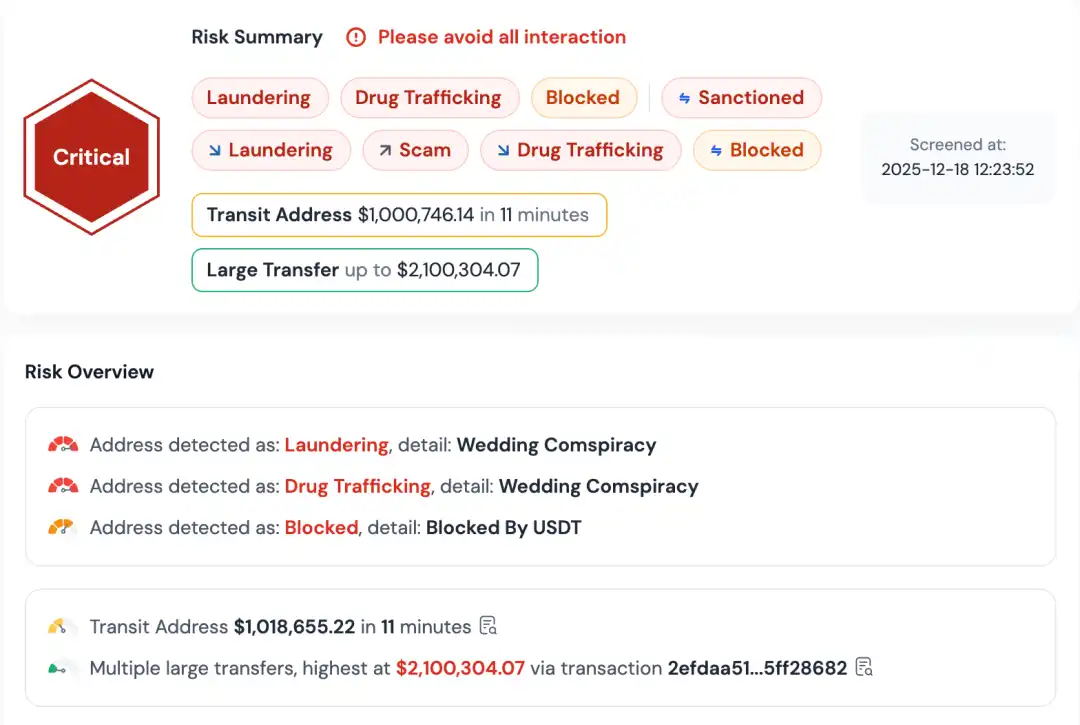The width and height of the screenshot is (1080, 725).
Task: Toggle the Blocked tag in the first row
Action: click(584, 97)
